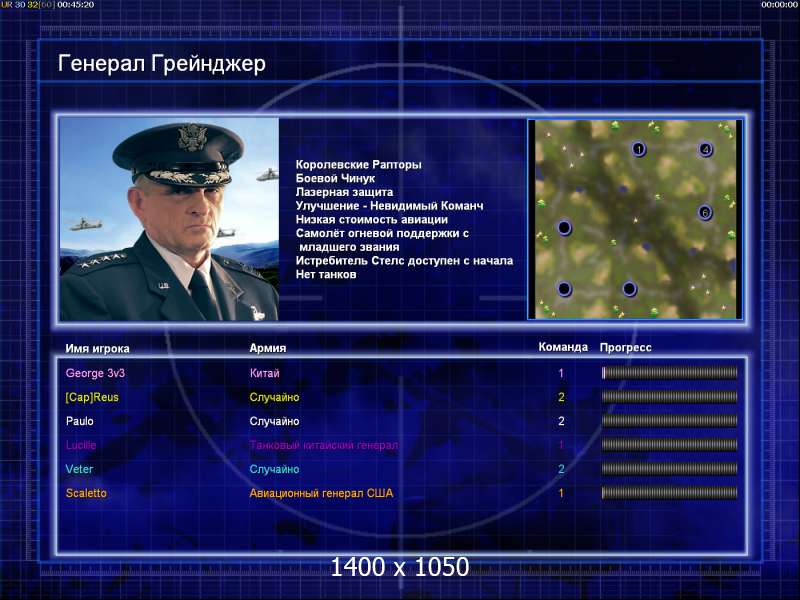Click team number 2 for [Cap]Reus
This screenshot has width=800, height=600.
coord(561,397)
